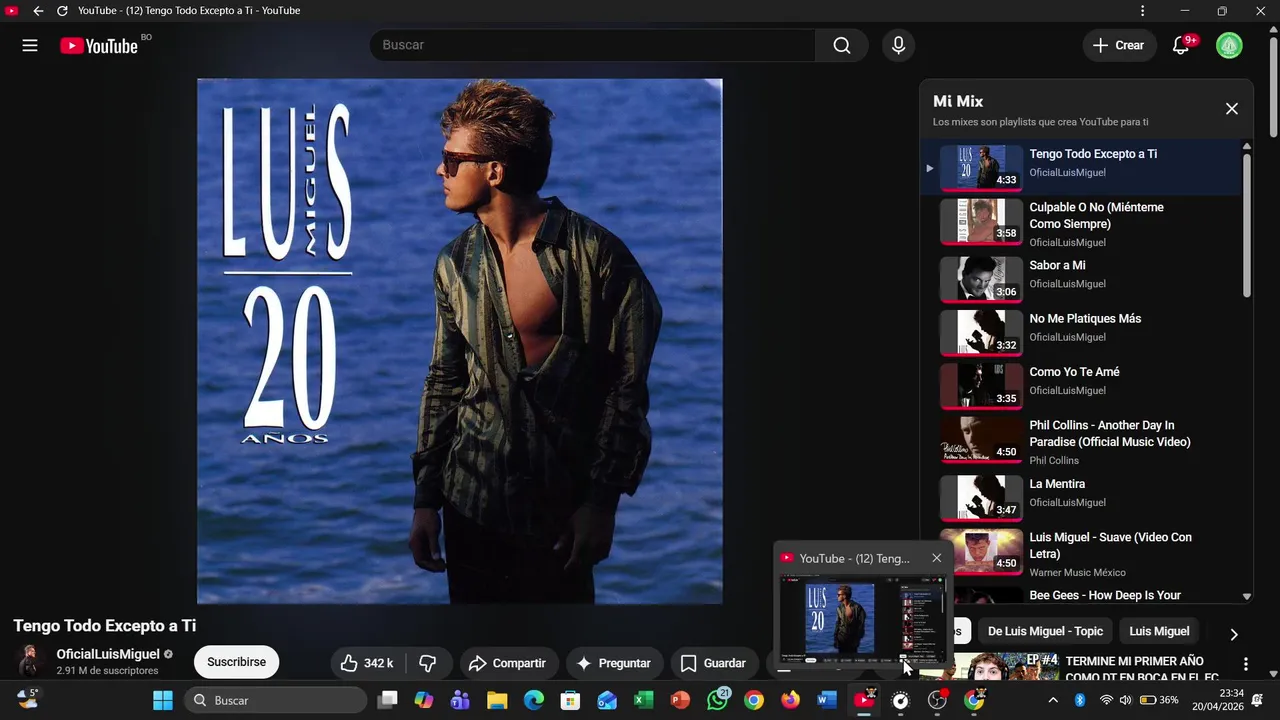
Task: Open the notifications bell
Action: click(1181, 45)
